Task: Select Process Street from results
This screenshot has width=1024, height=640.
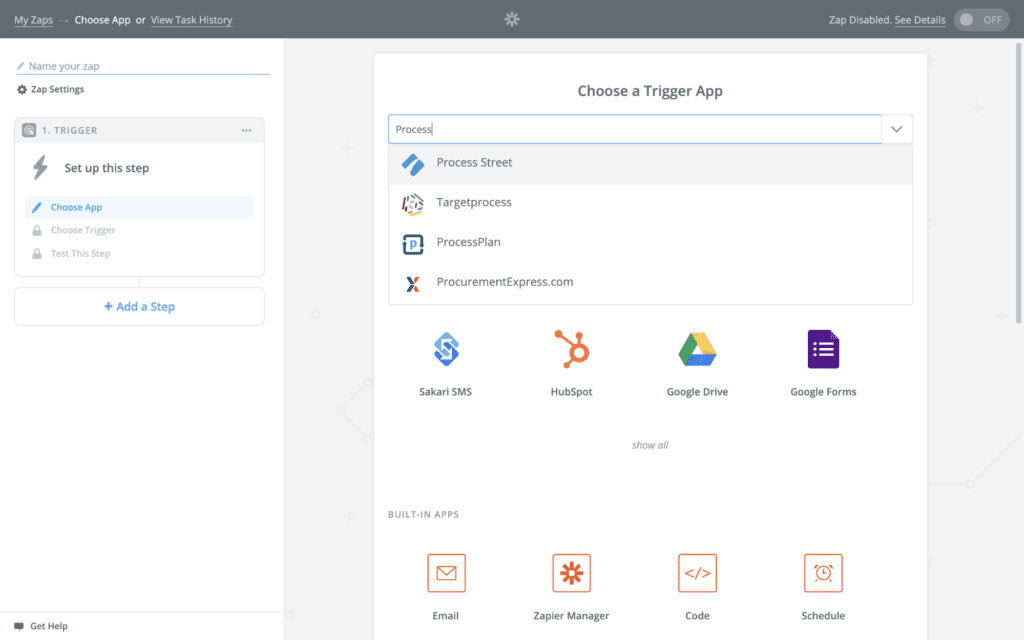Action: coord(650,164)
